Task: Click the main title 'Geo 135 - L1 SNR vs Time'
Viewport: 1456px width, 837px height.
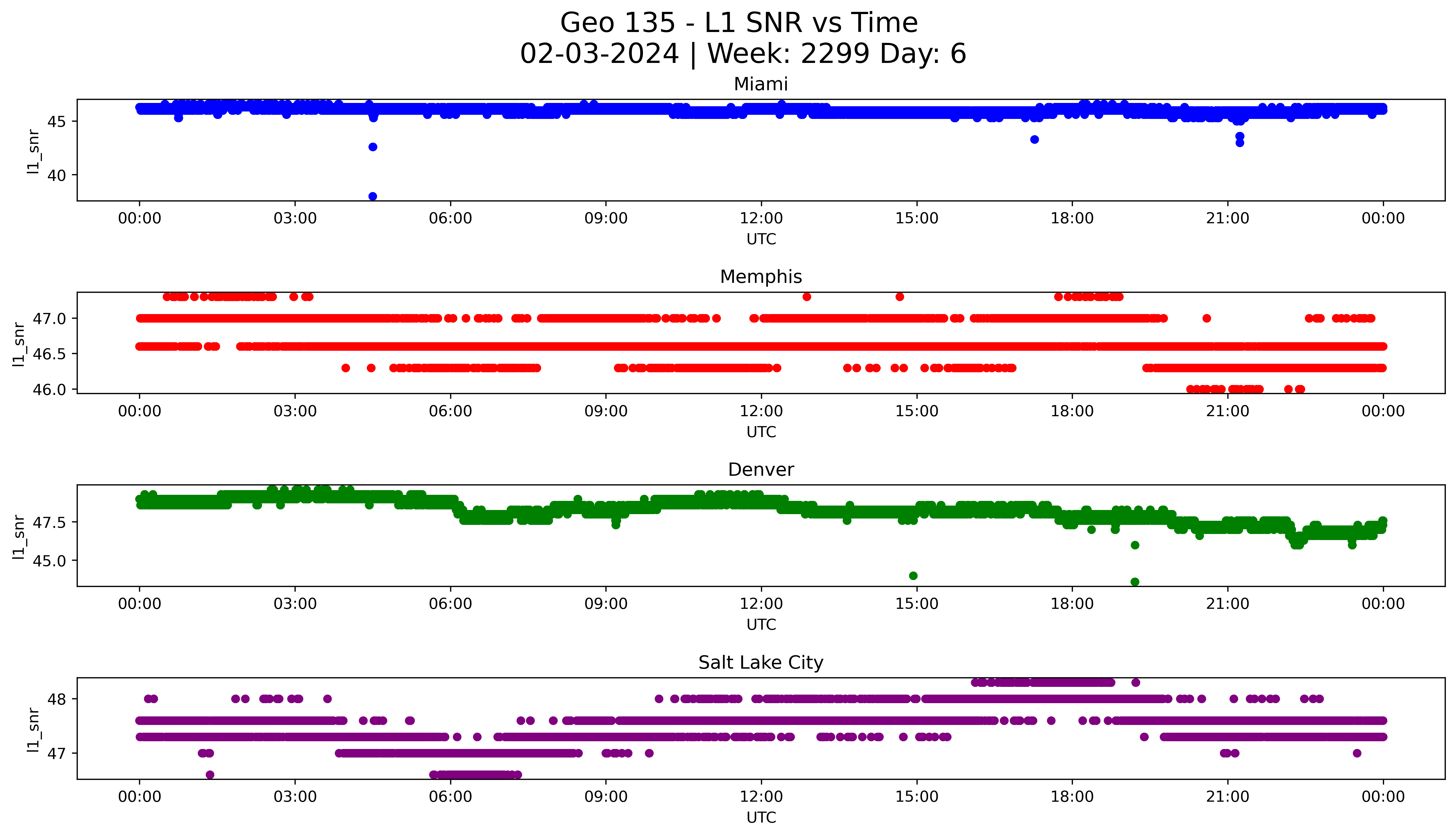Action: tap(739, 23)
